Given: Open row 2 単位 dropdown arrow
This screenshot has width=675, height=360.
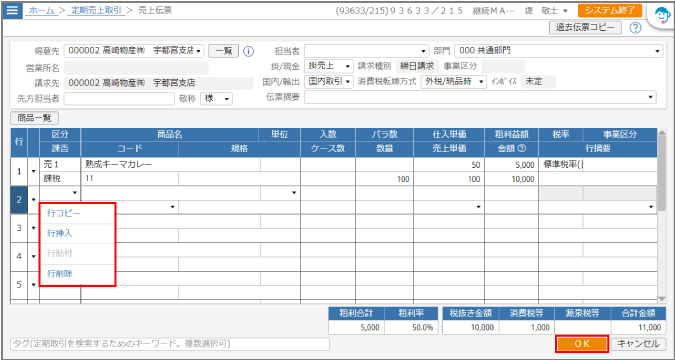Looking at the screenshot, I should click(294, 193).
